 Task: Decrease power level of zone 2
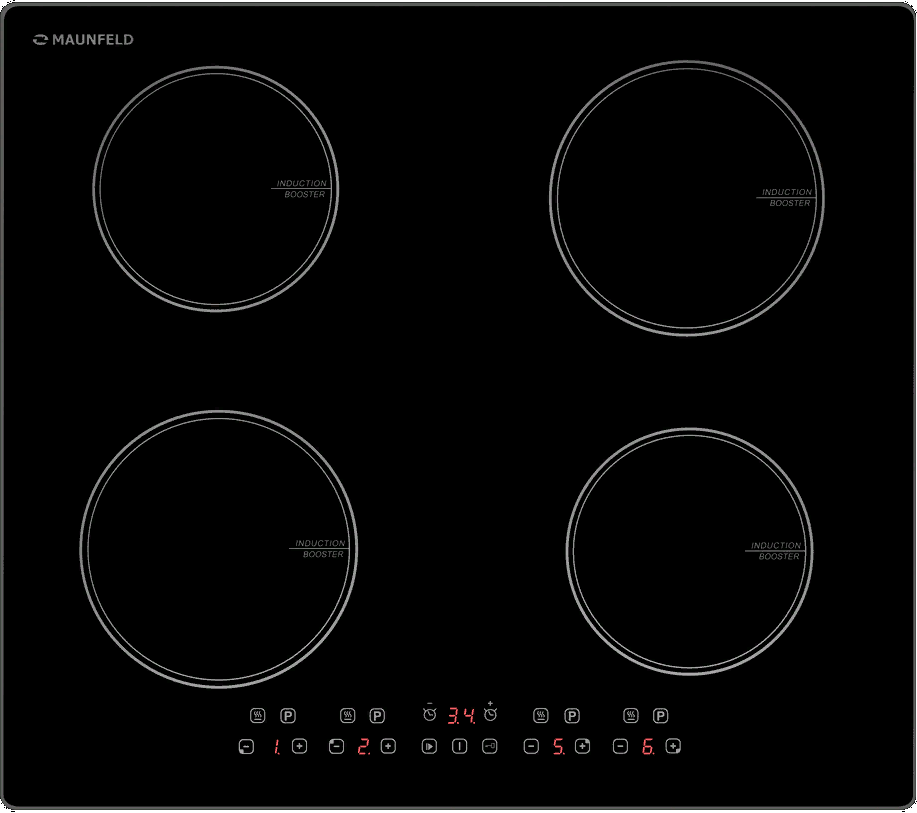click(x=336, y=746)
